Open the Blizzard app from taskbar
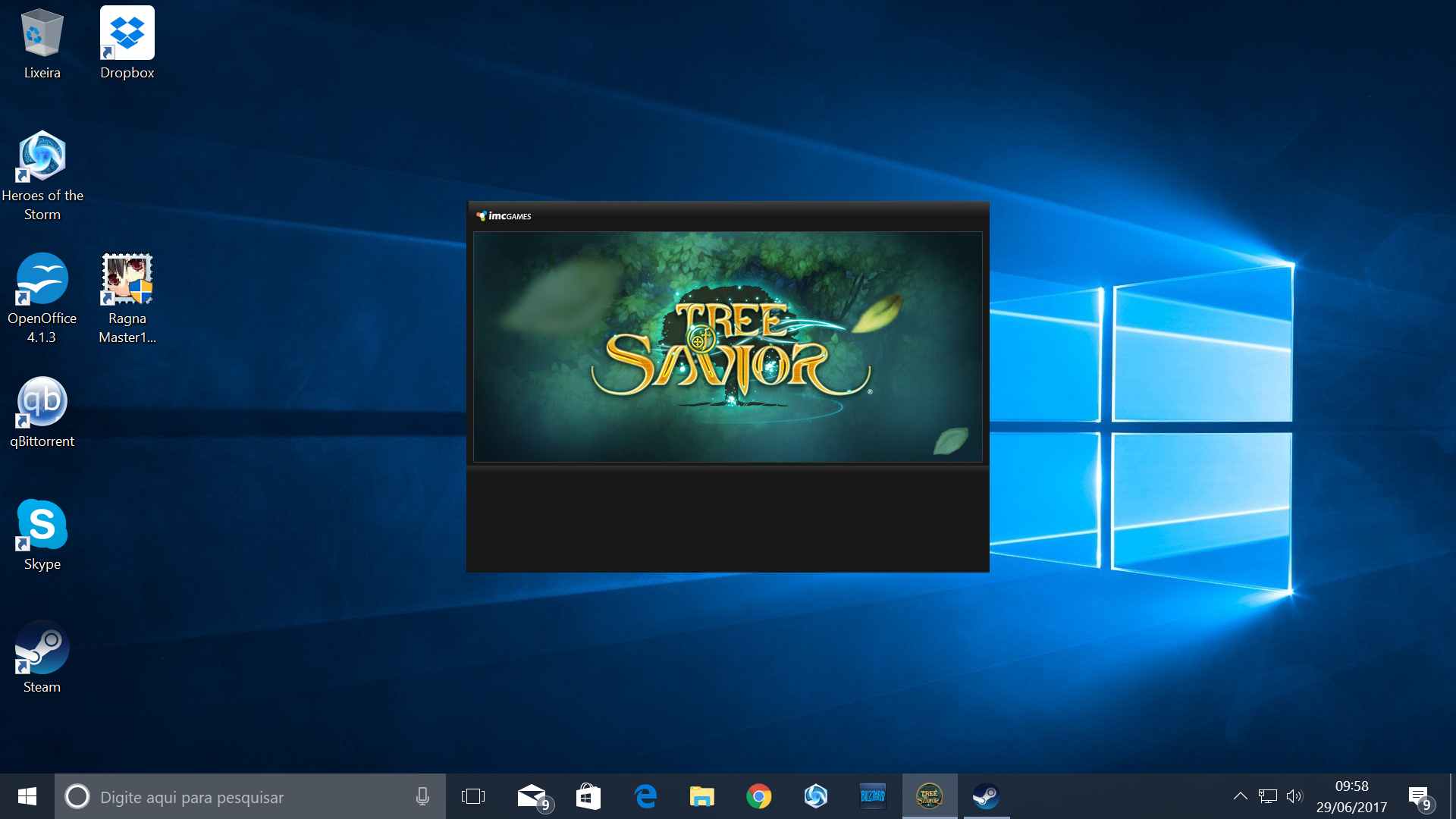 (872, 796)
